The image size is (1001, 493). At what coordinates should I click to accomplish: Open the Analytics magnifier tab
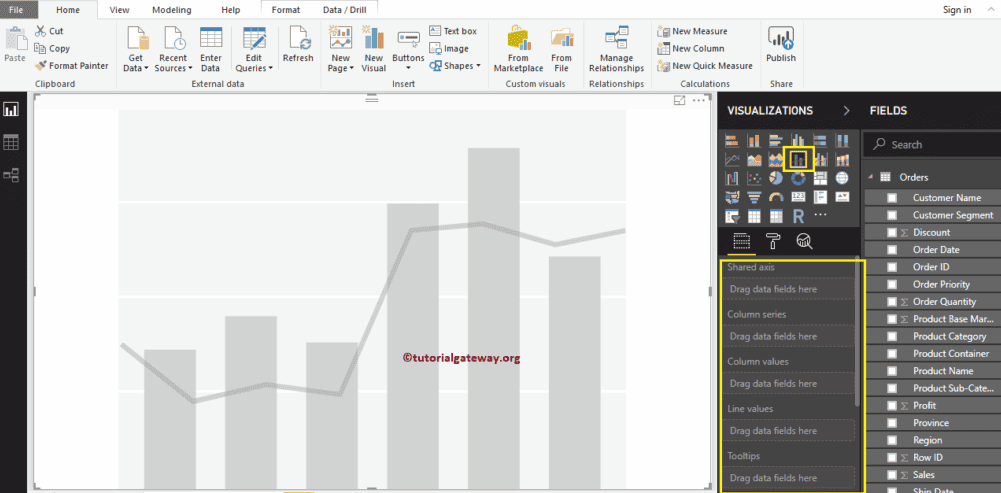[x=804, y=241]
